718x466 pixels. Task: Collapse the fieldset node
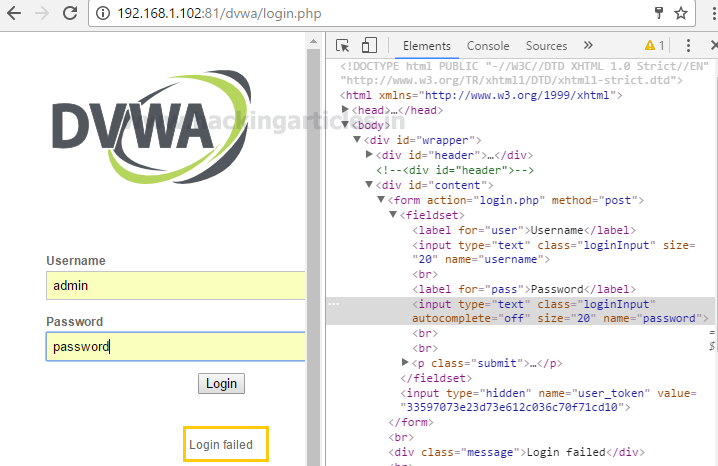point(393,214)
